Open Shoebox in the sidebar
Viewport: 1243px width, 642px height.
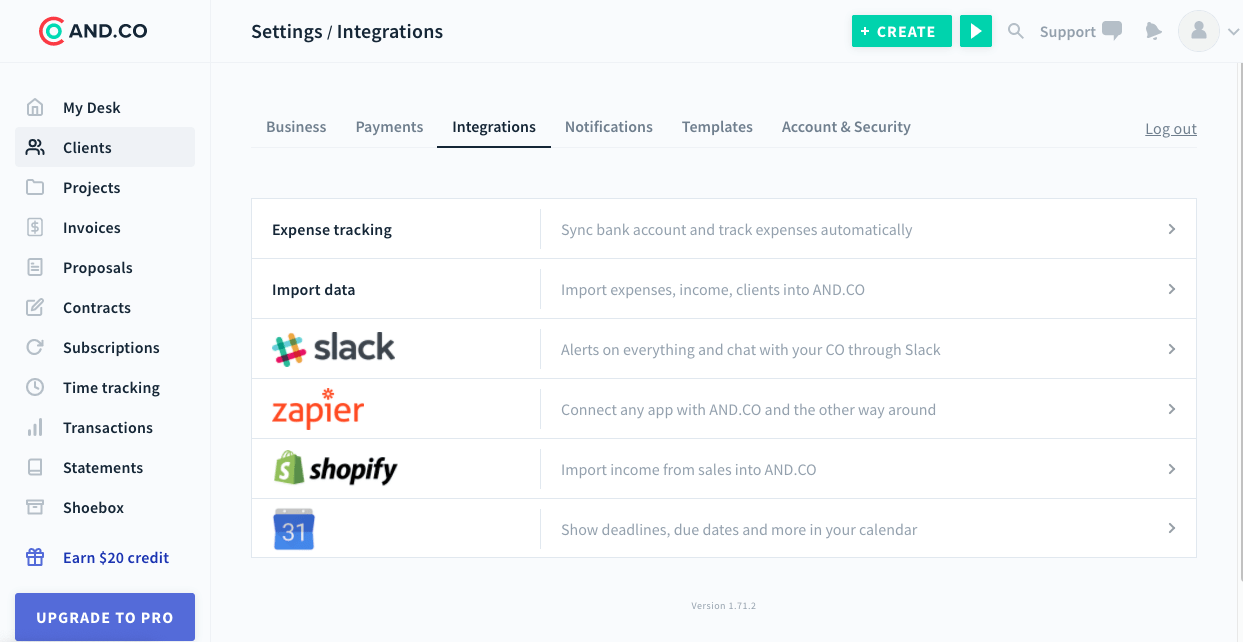pyautogui.click(x=93, y=508)
